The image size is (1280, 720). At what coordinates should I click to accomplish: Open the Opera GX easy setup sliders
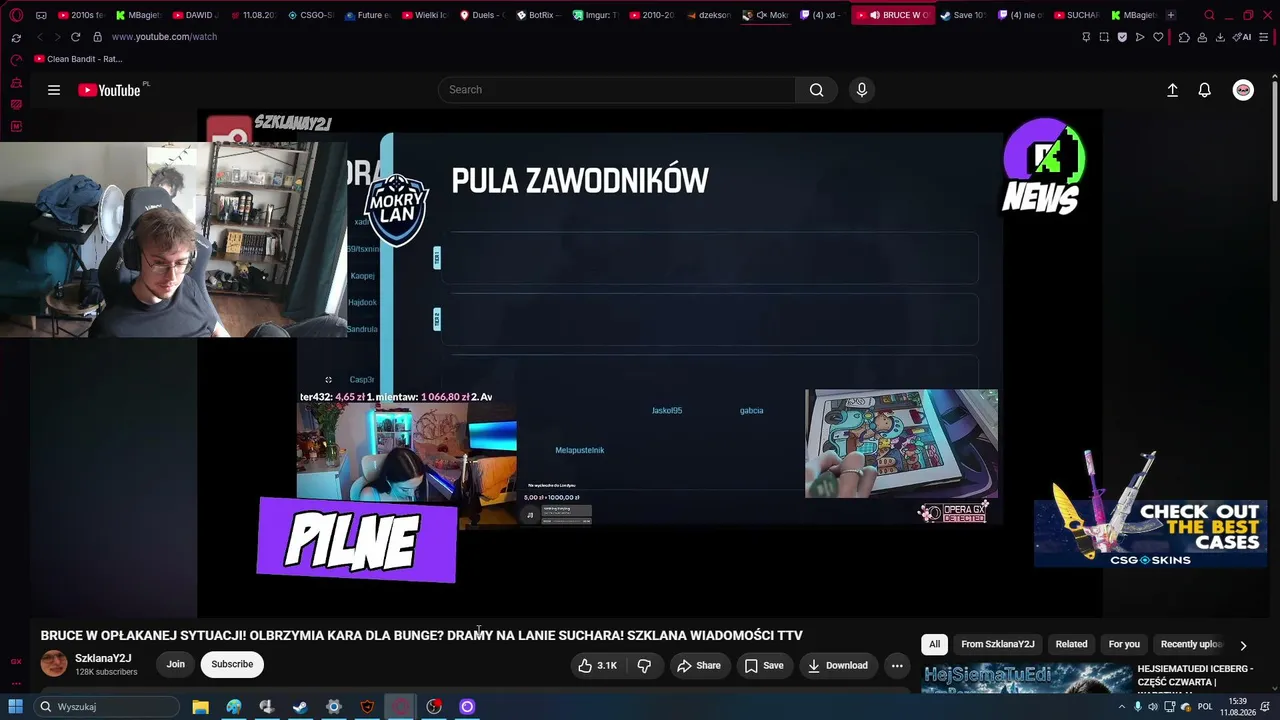(1266, 37)
